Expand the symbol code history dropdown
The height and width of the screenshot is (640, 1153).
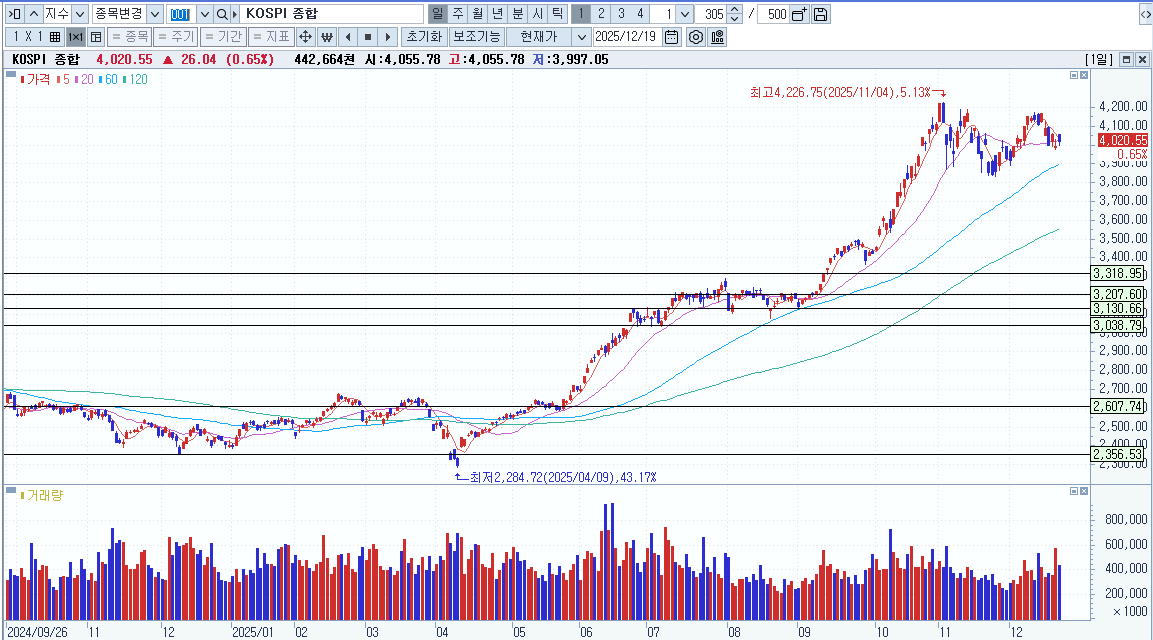[x=204, y=14]
